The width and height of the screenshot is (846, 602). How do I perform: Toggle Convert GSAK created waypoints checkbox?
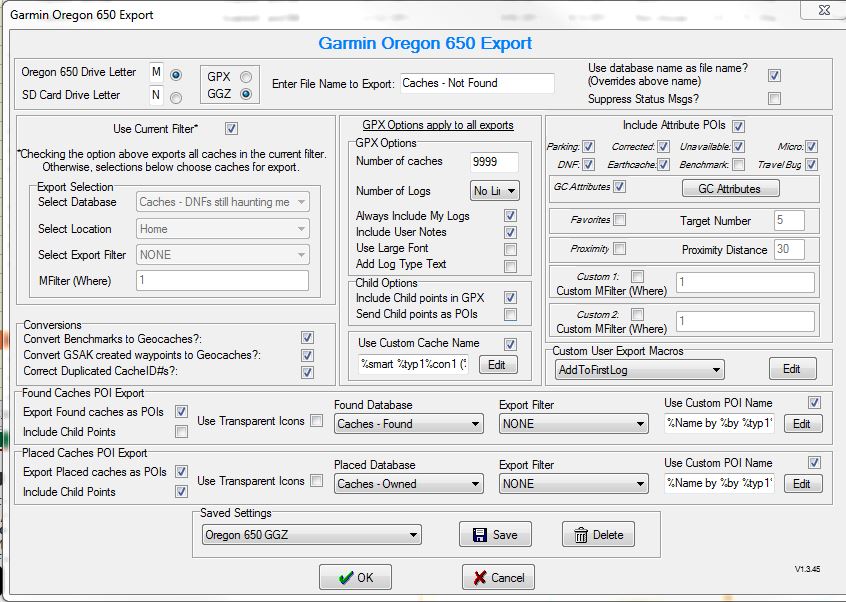click(x=307, y=355)
